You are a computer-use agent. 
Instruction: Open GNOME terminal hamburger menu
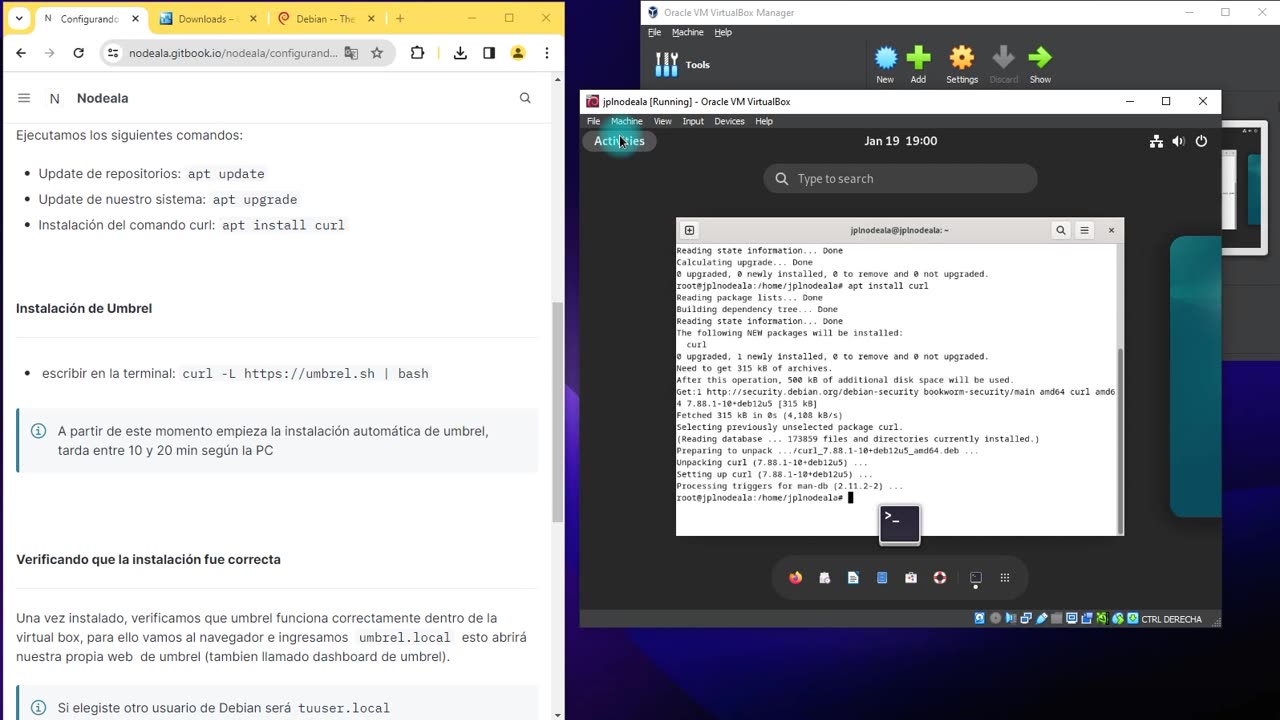click(x=1084, y=230)
